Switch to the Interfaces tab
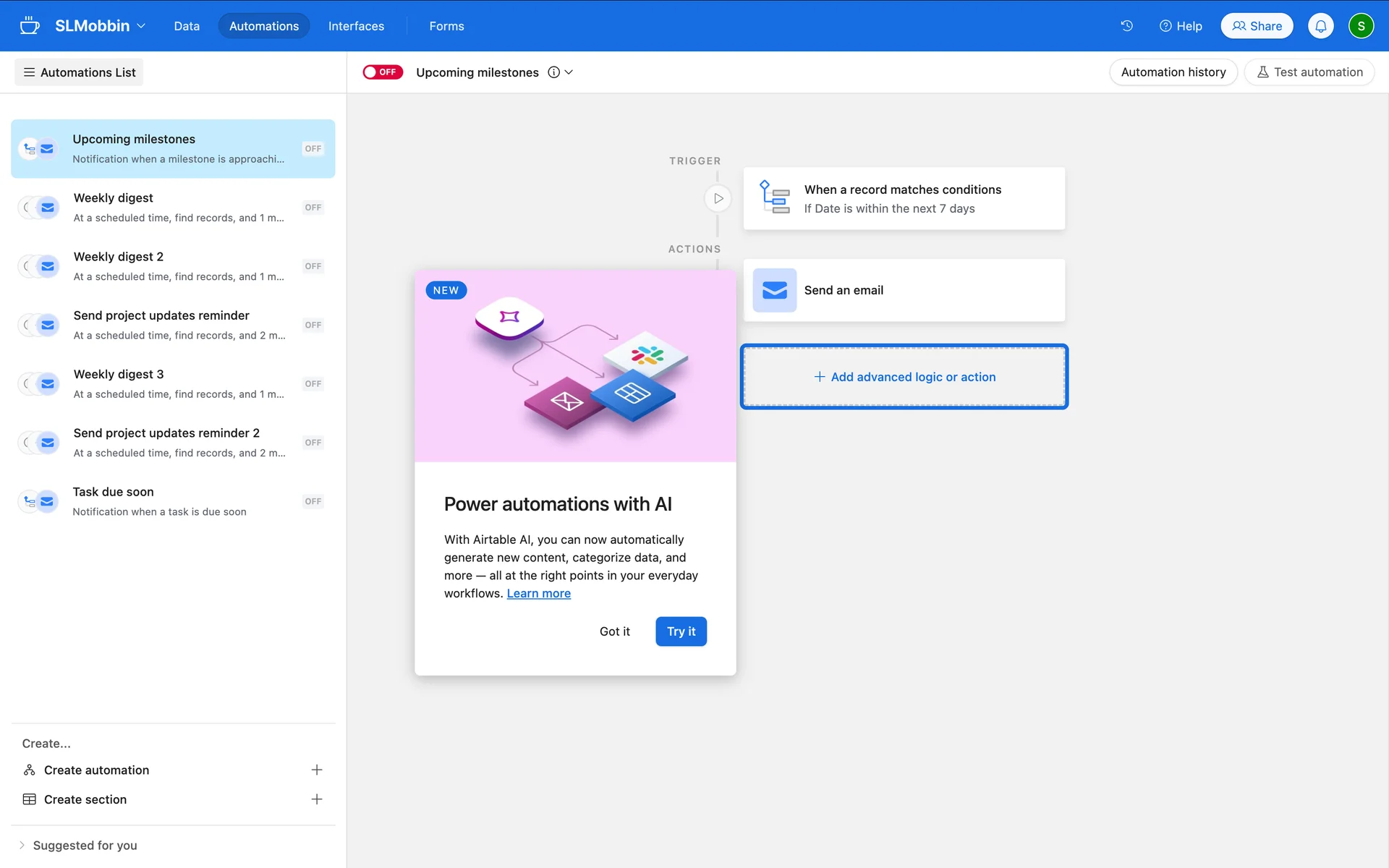 356,26
